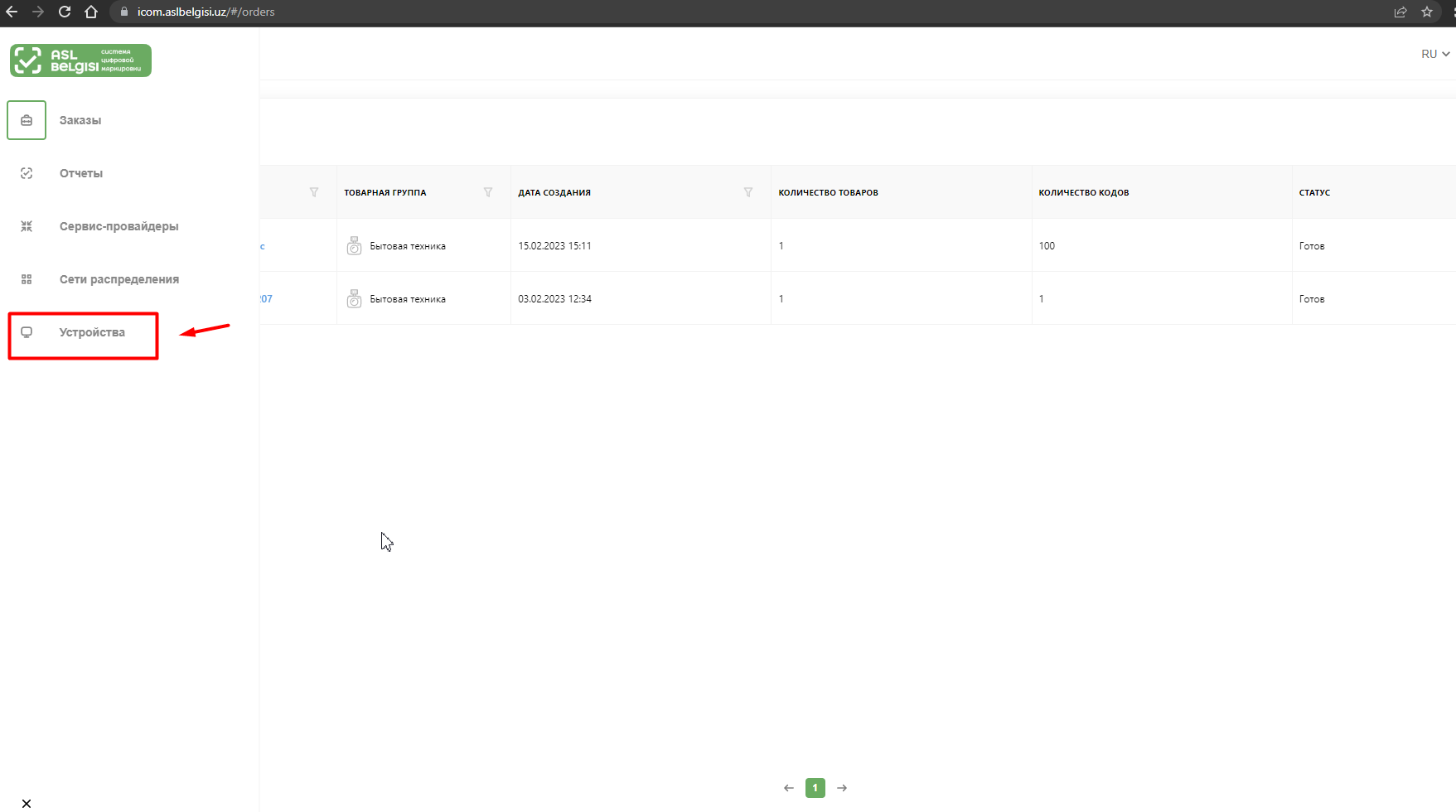Click Бытовая техника in 03.02.2023 row
1456x812 pixels.
[408, 299]
